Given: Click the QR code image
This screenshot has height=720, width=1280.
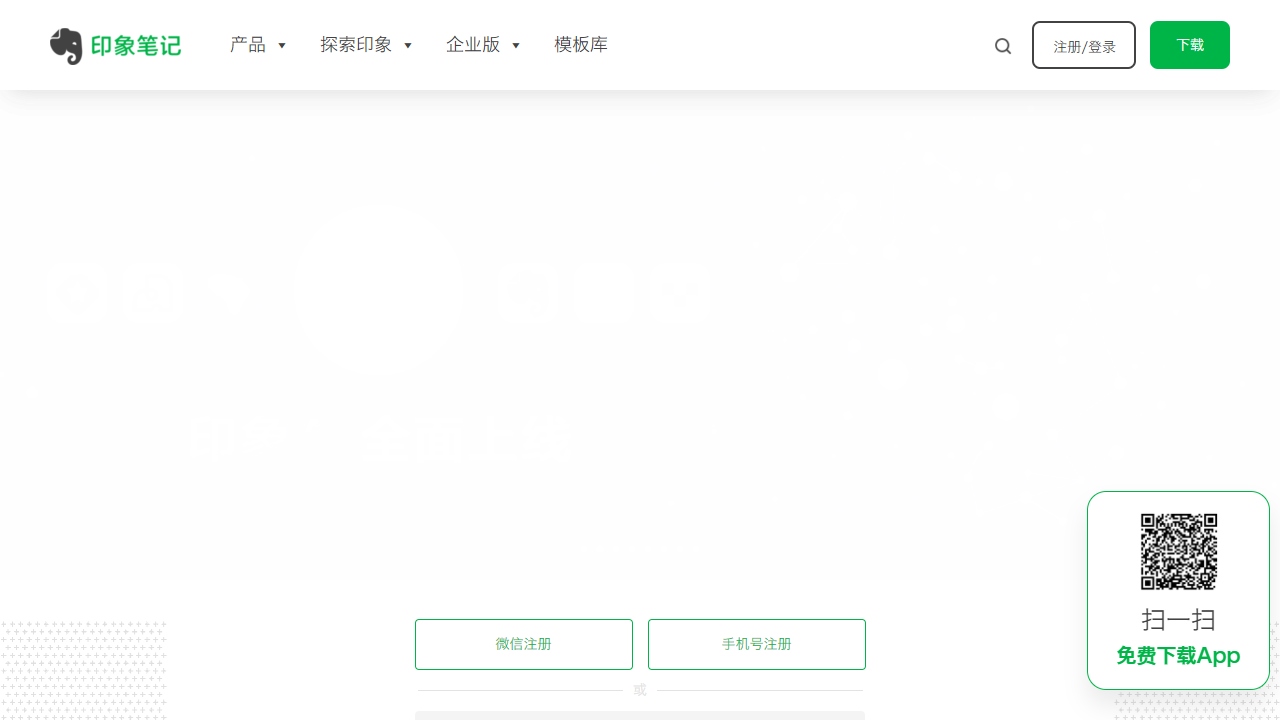Looking at the screenshot, I should coord(1179,551).
